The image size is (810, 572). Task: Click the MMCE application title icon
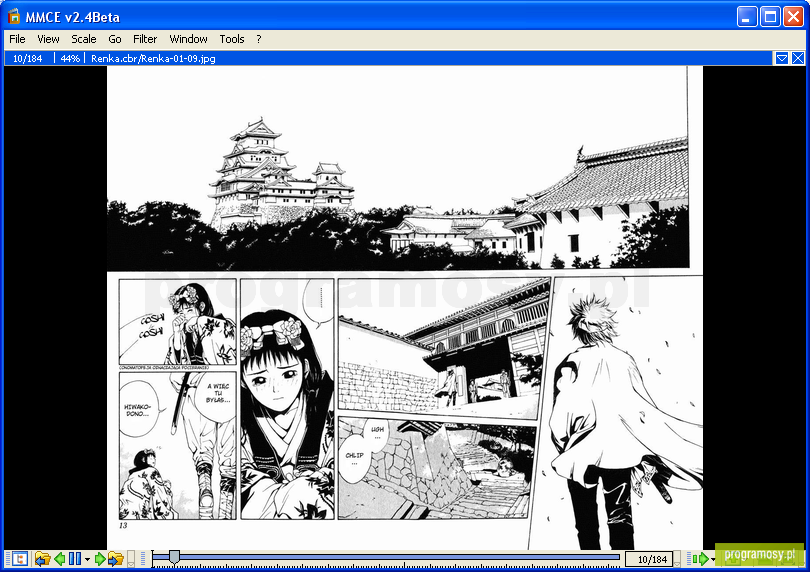[x=14, y=16]
